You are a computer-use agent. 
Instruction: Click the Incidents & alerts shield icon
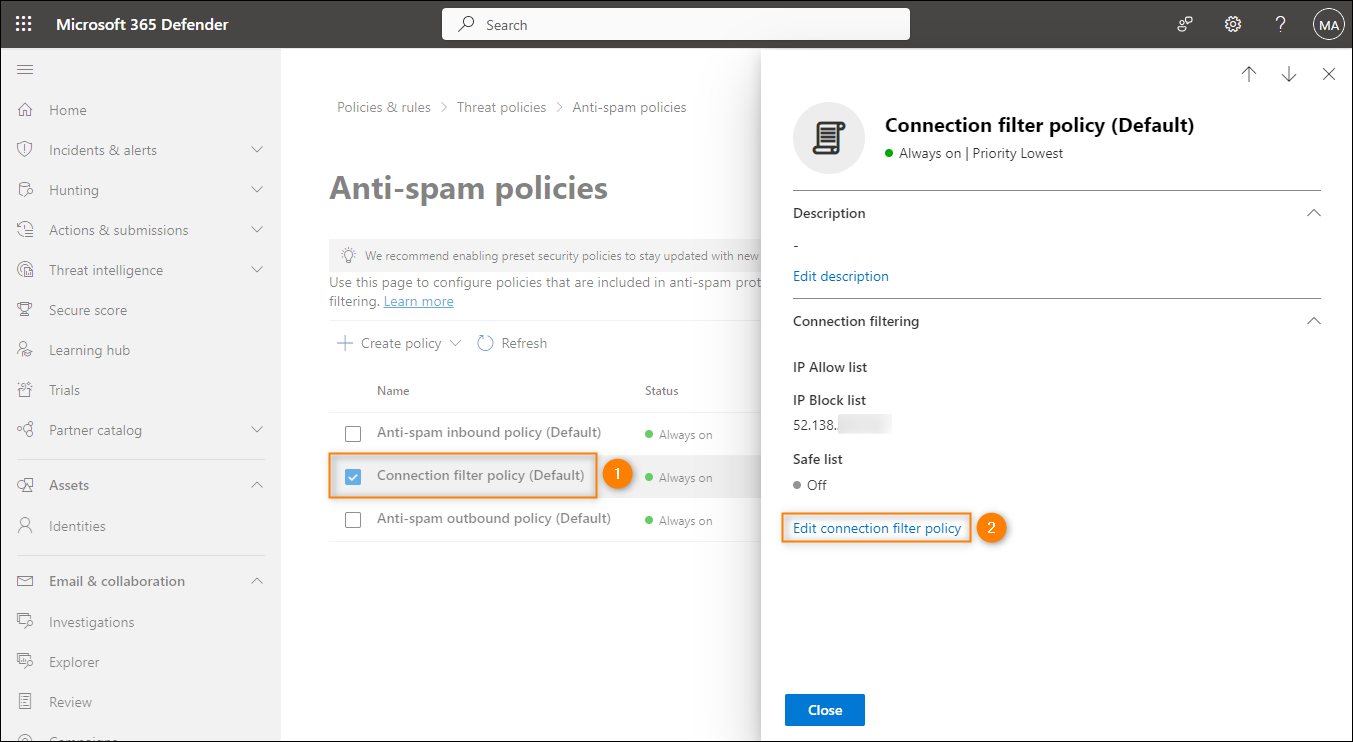point(26,150)
